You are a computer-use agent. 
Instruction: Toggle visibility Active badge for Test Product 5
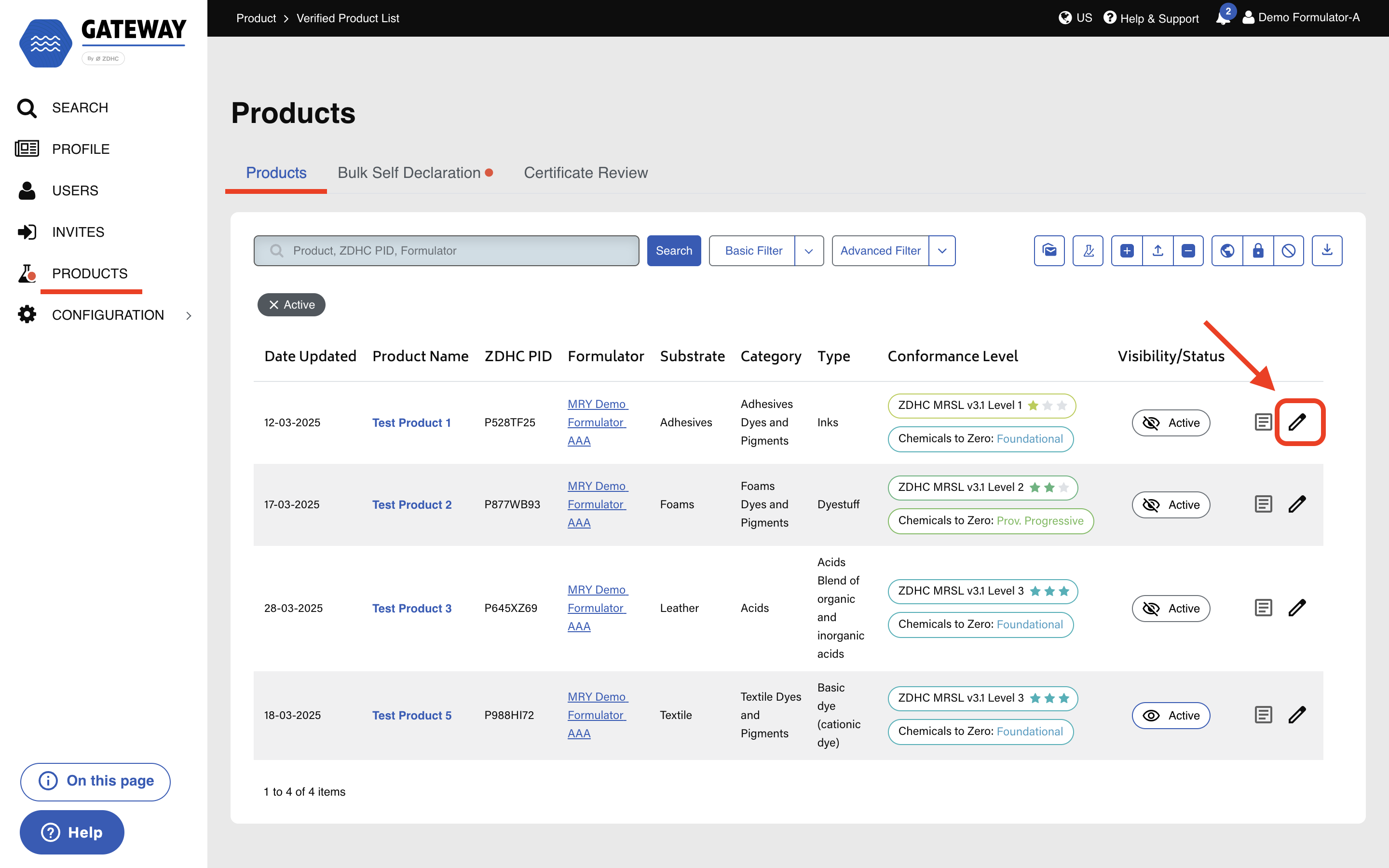[x=1171, y=715]
